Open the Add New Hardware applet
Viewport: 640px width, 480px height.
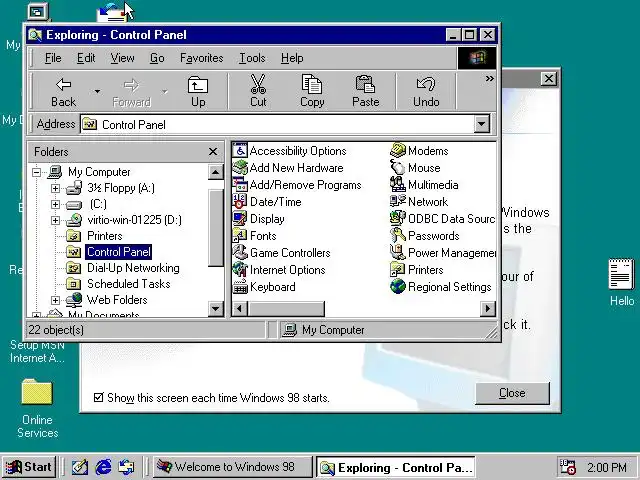[288, 168]
